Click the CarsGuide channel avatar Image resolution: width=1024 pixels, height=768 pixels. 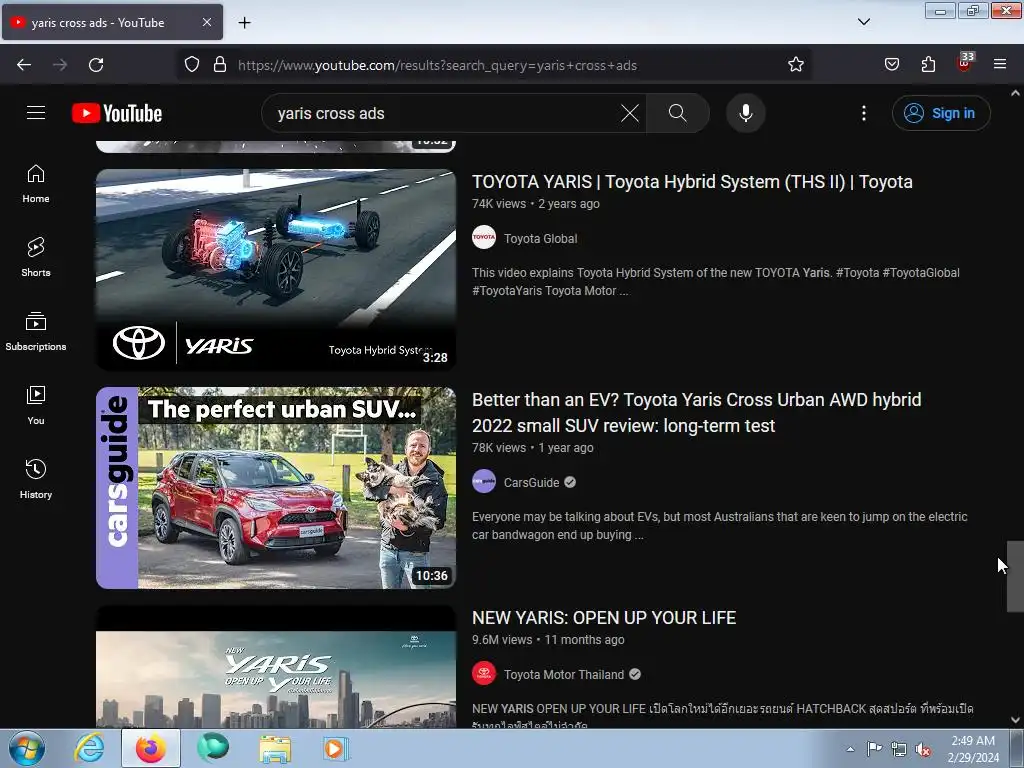[x=484, y=482]
